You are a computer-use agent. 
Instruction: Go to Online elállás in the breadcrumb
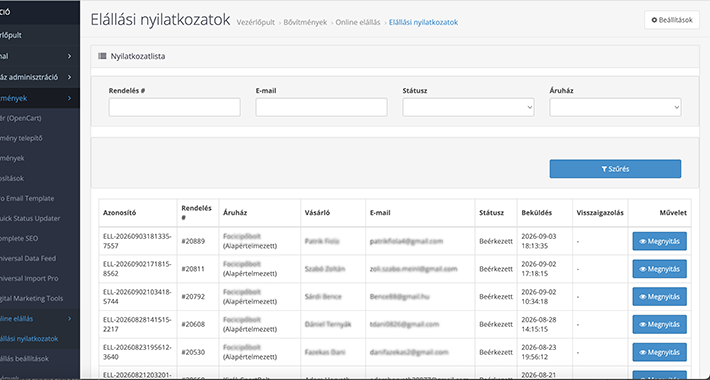pos(358,22)
